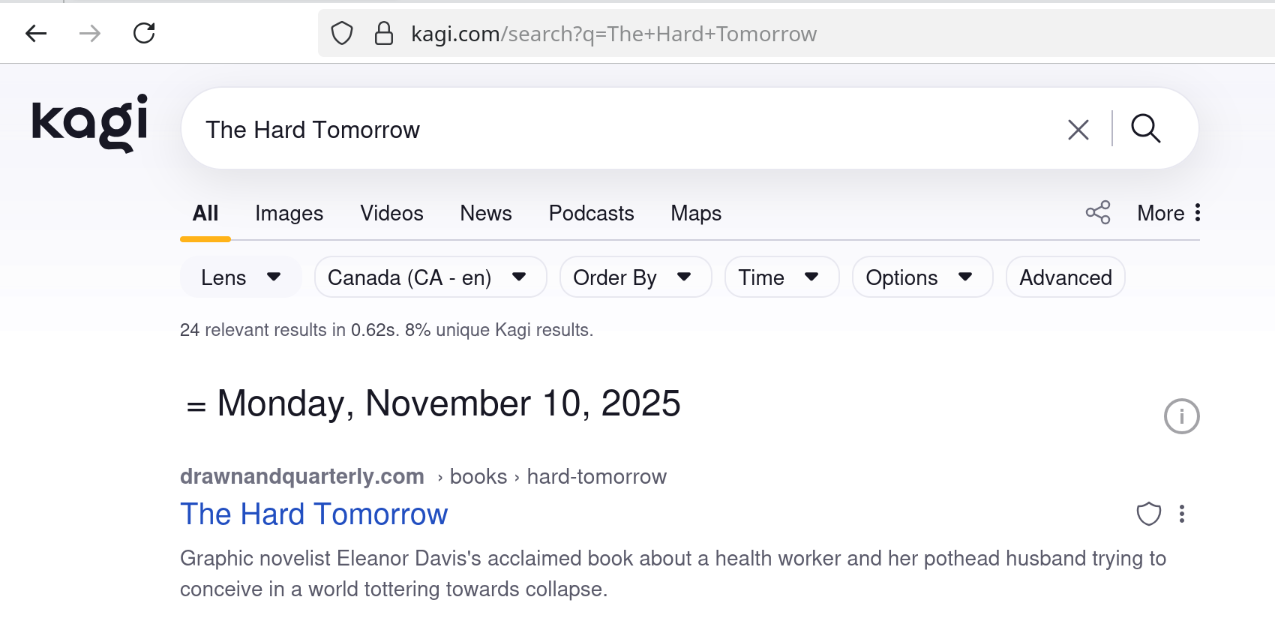The width and height of the screenshot is (1275, 640).
Task: Open three-dot menu for first result
Action: (1182, 514)
